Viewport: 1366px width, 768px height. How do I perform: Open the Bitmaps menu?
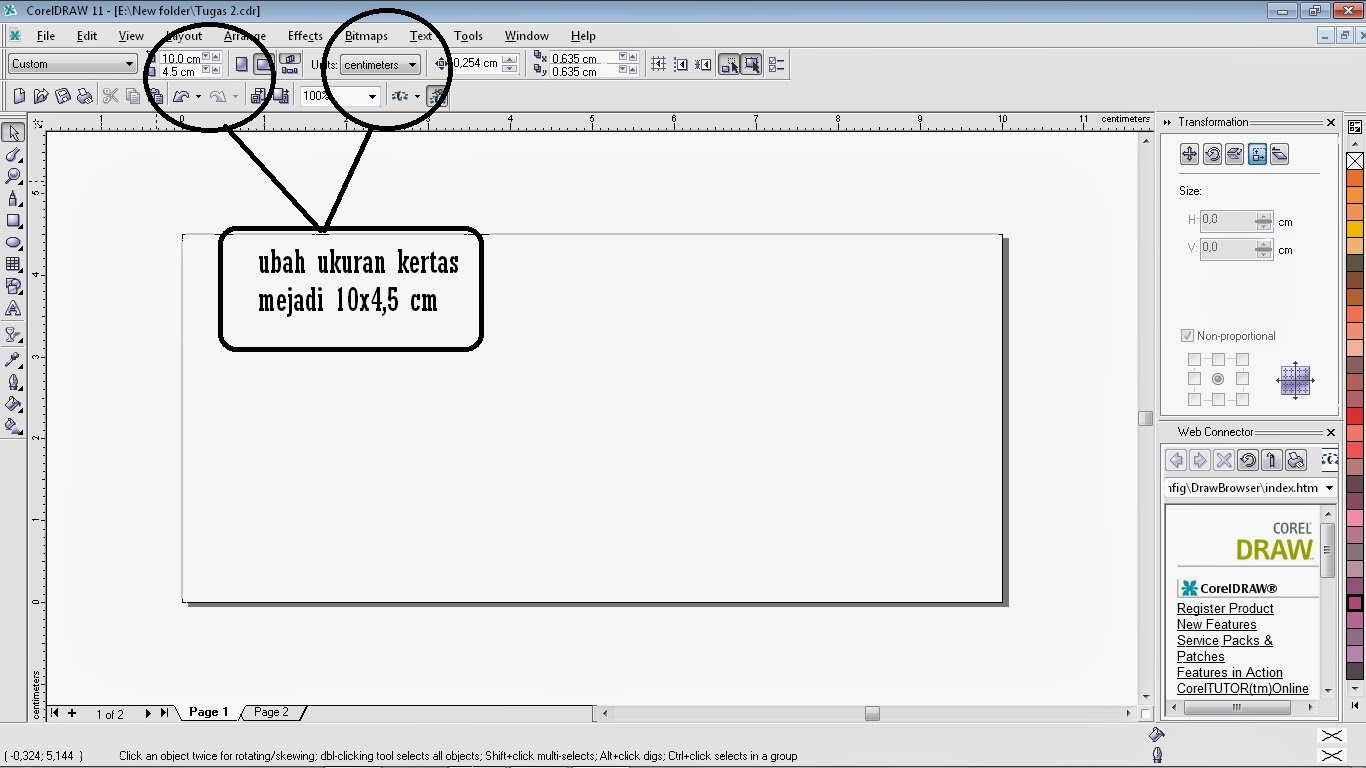366,35
